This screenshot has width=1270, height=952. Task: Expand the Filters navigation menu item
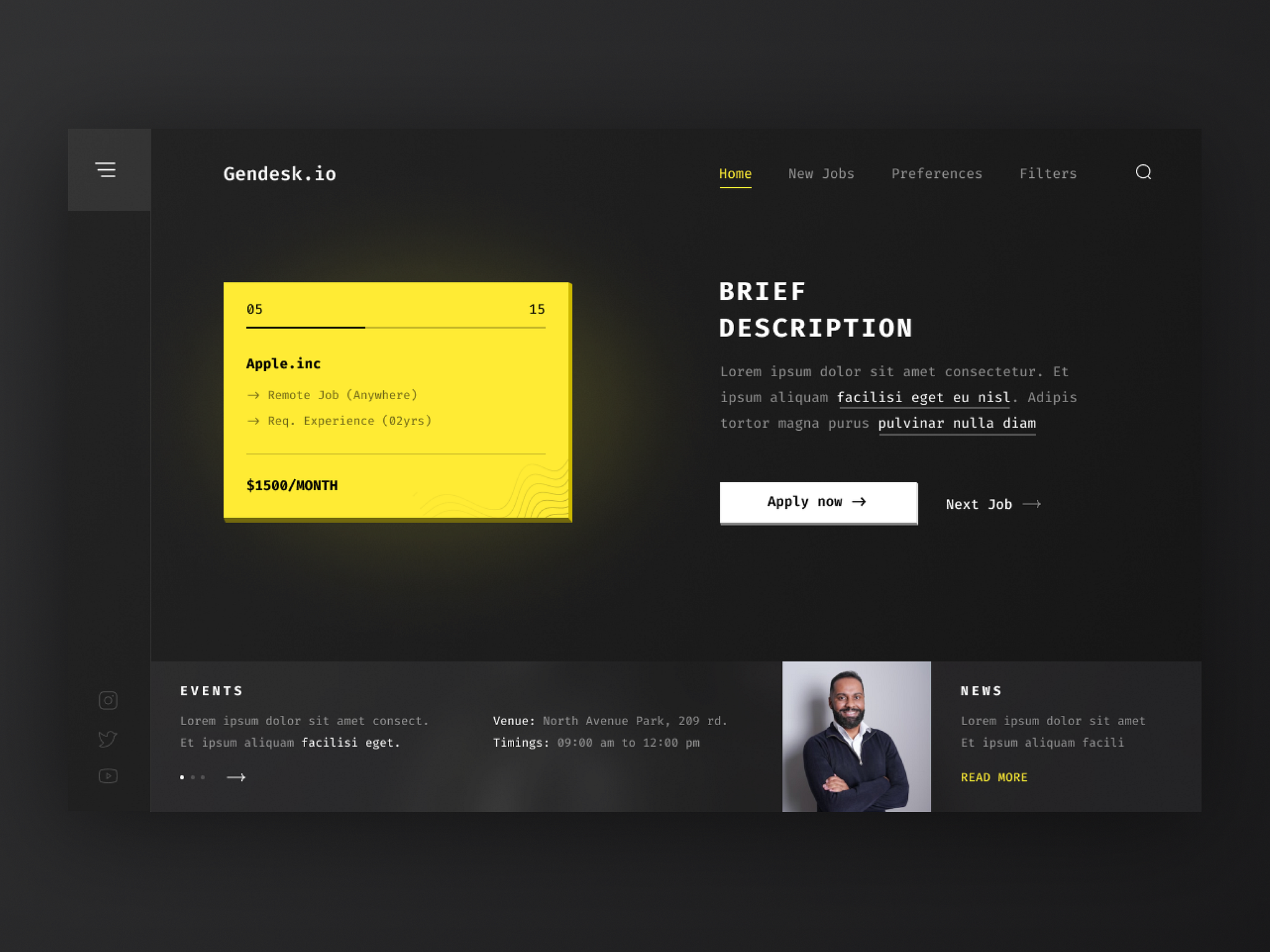1048,173
